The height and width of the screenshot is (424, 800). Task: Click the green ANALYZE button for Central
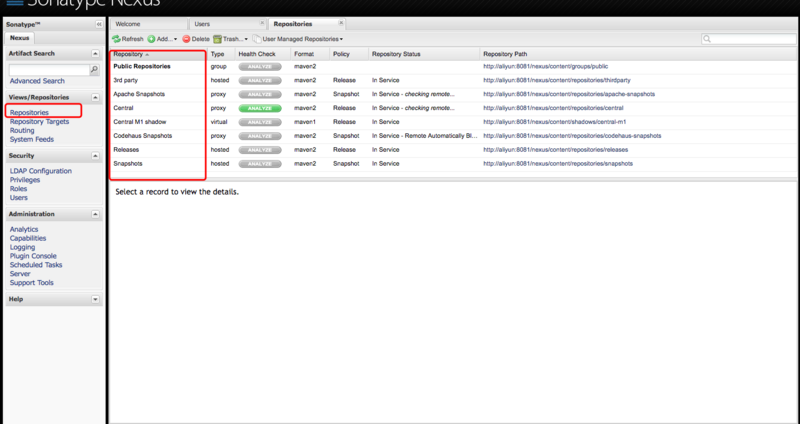click(260, 107)
